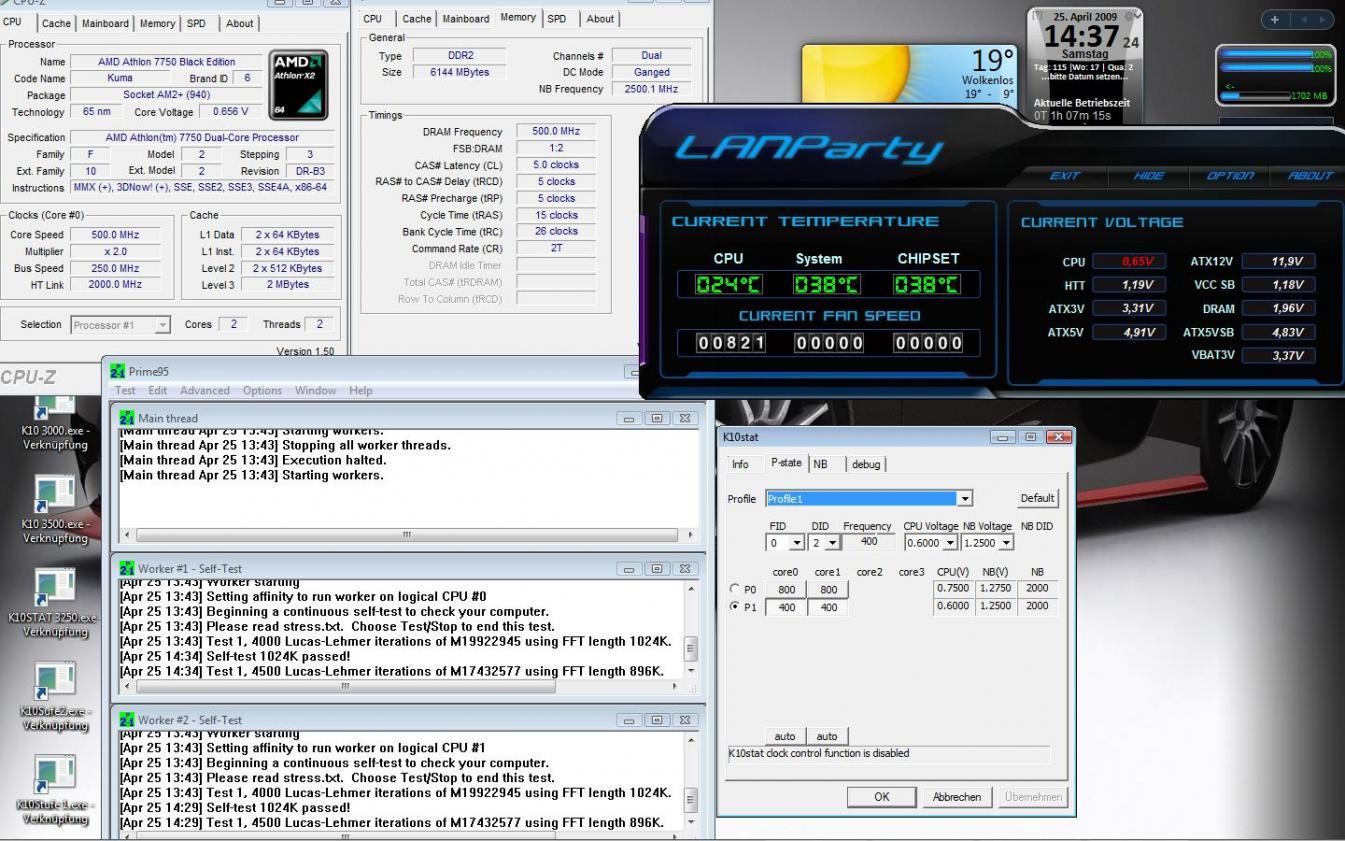Click the P0 core0 800 button
The height and width of the screenshot is (841, 1345).
(786, 589)
